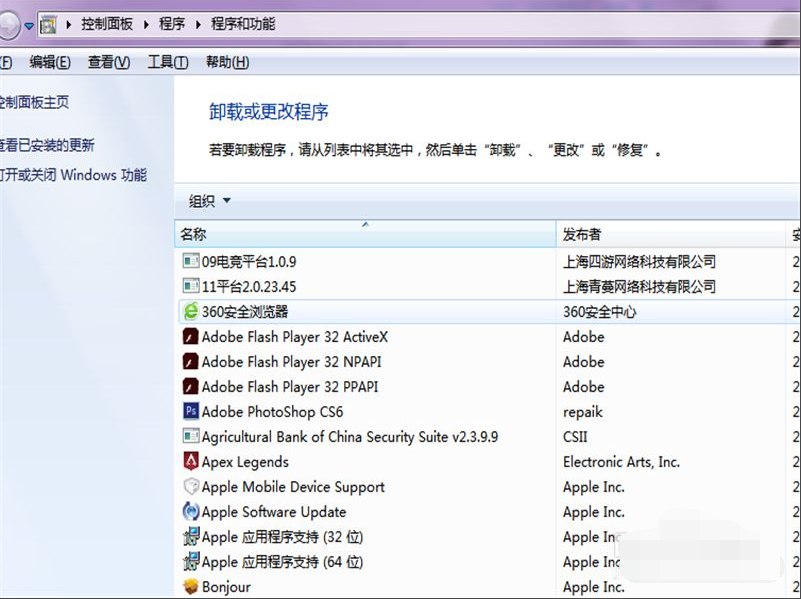This screenshot has height=599, width=801.
Task: Click the Apple Mobile Device Support icon
Action: click(191, 487)
